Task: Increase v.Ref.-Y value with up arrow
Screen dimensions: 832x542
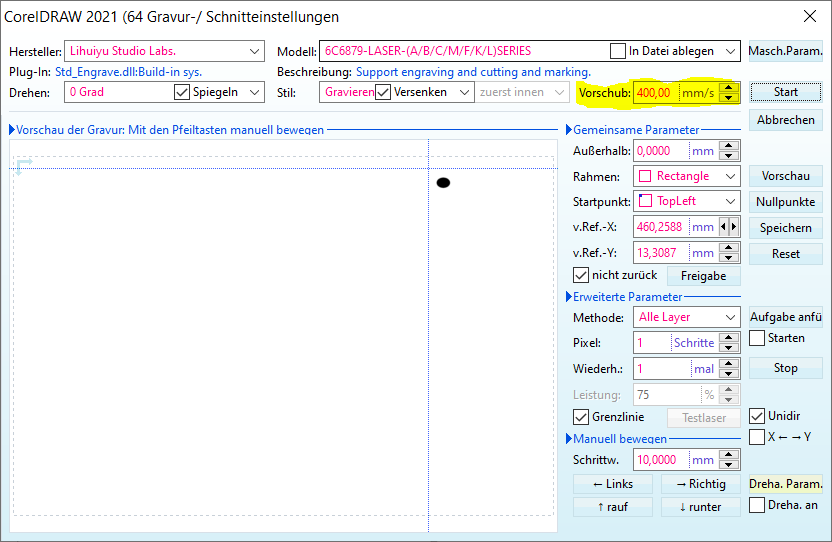Action: click(729, 248)
